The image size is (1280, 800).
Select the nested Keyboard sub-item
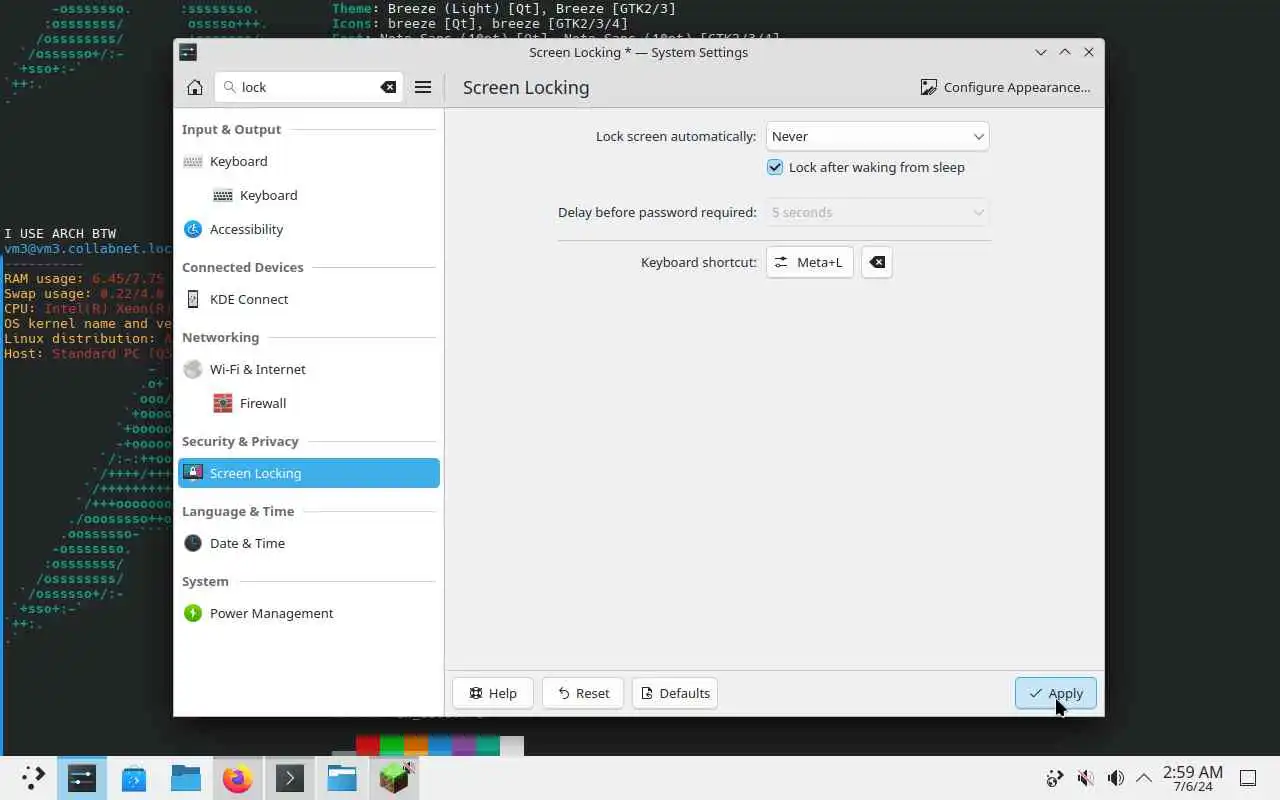click(x=309, y=195)
